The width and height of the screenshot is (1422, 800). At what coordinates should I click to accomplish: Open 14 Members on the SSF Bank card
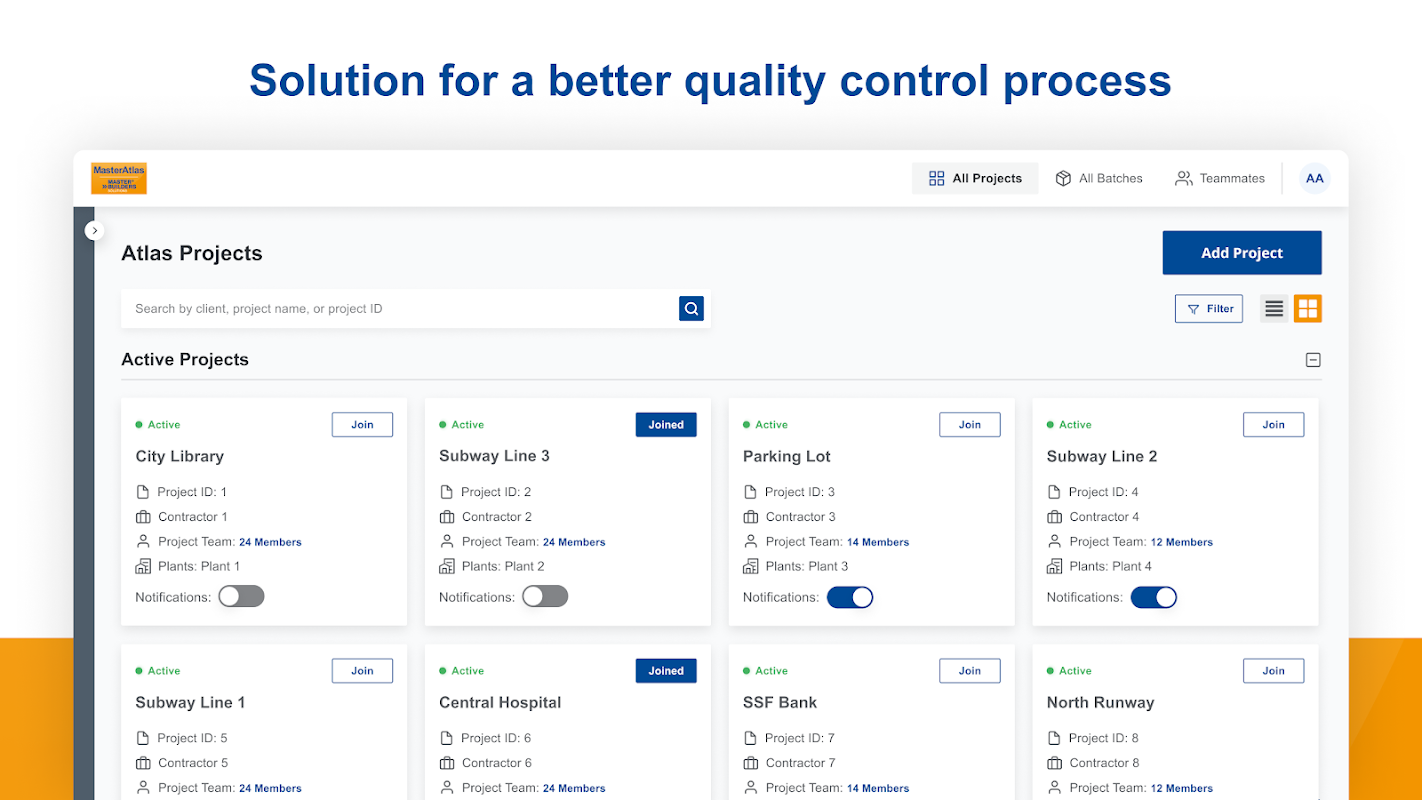click(x=878, y=788)
